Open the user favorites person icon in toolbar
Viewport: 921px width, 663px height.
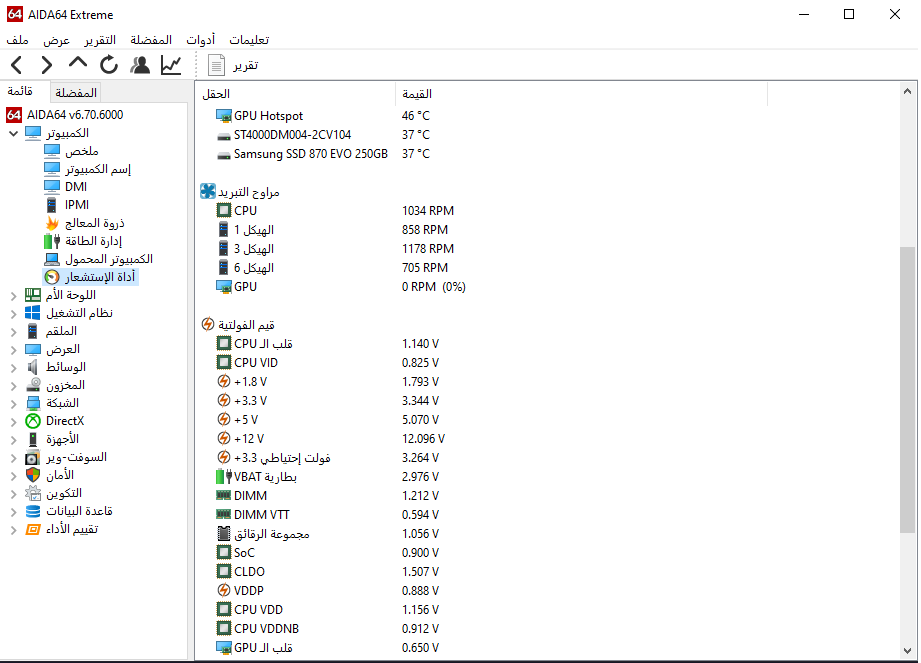point(140,65)
